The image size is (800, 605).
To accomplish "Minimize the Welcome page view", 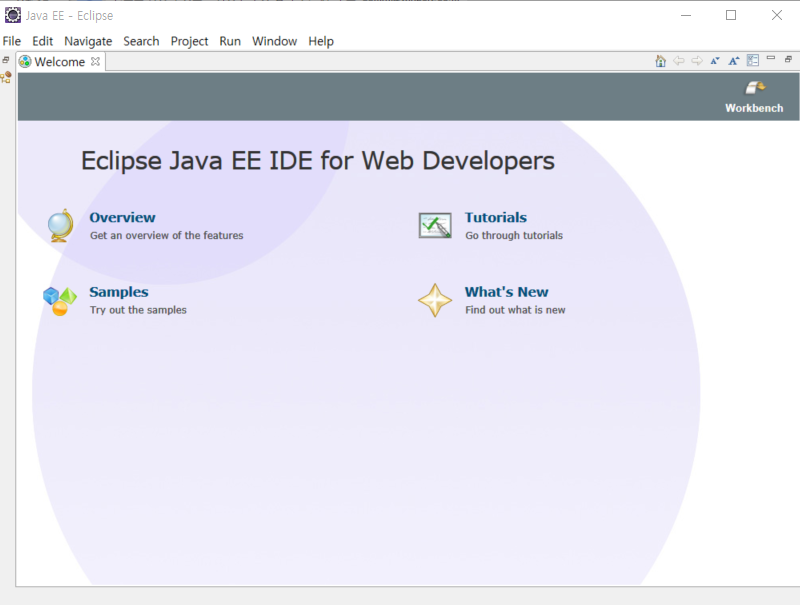I will [770, 58].
